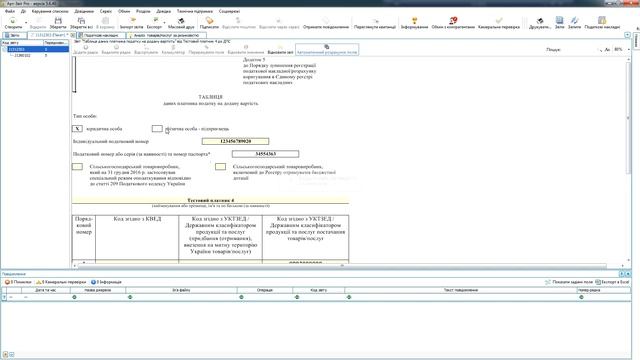Click Експорт в Excel button

click(x=612, y=282)
